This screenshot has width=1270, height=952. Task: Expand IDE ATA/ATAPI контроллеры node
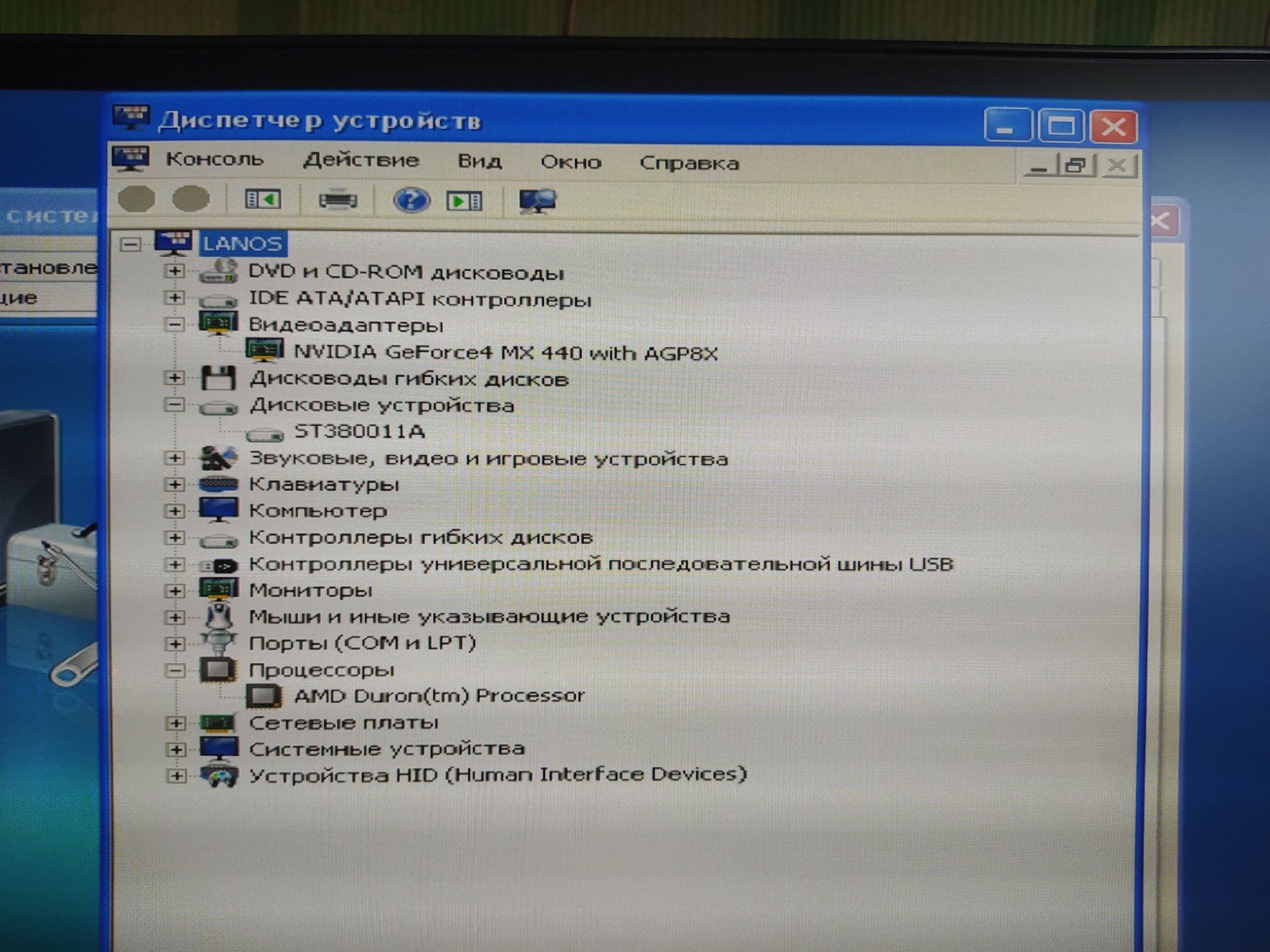tap(175, 298)
